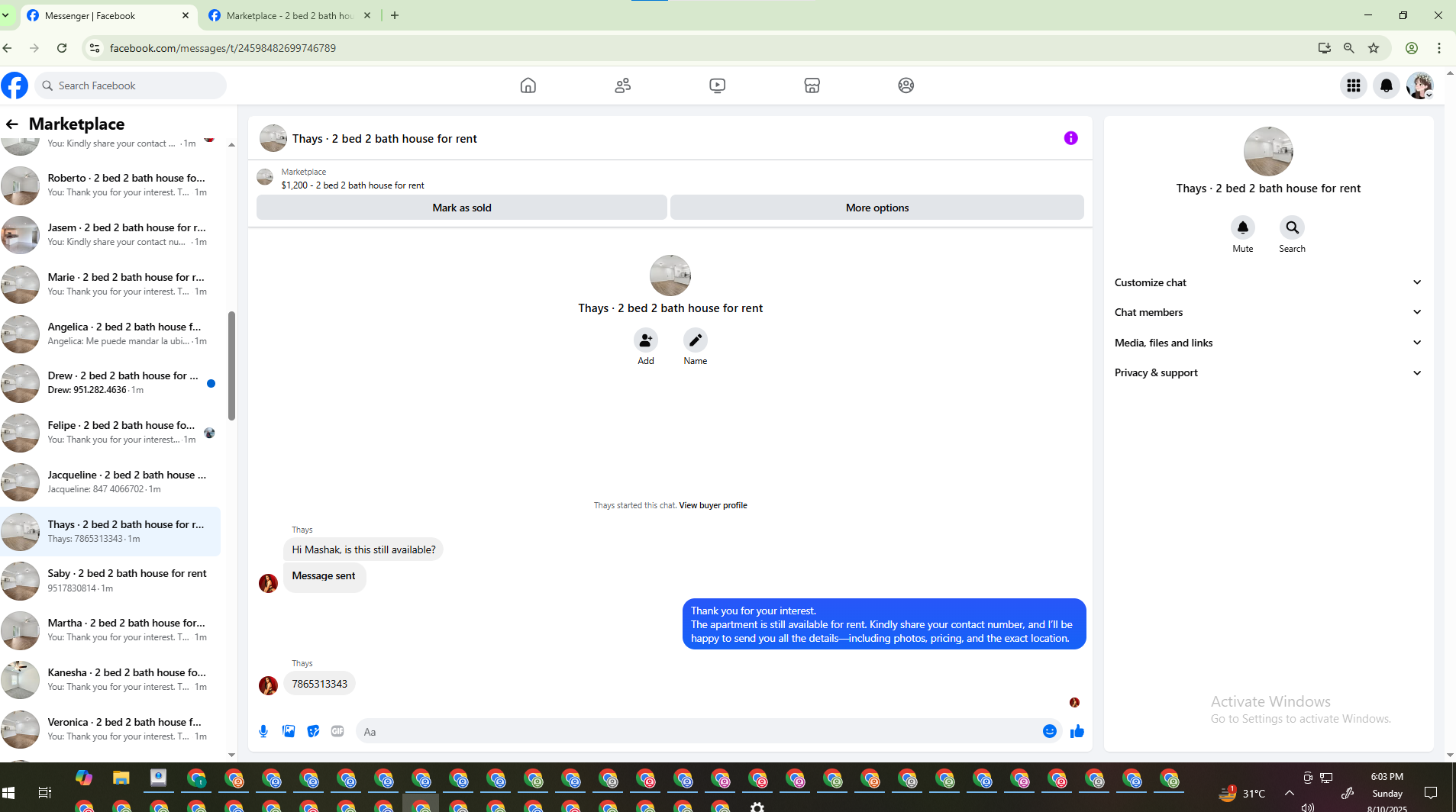Open Felipe conversation

click(x=111, y=432)
